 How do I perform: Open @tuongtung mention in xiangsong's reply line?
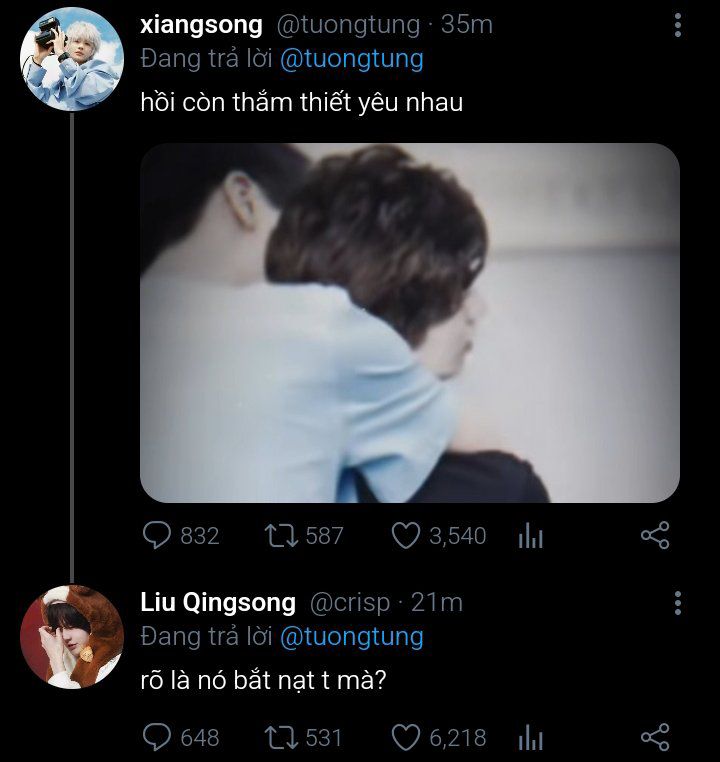pyautogui.click(x=351, y=59)
